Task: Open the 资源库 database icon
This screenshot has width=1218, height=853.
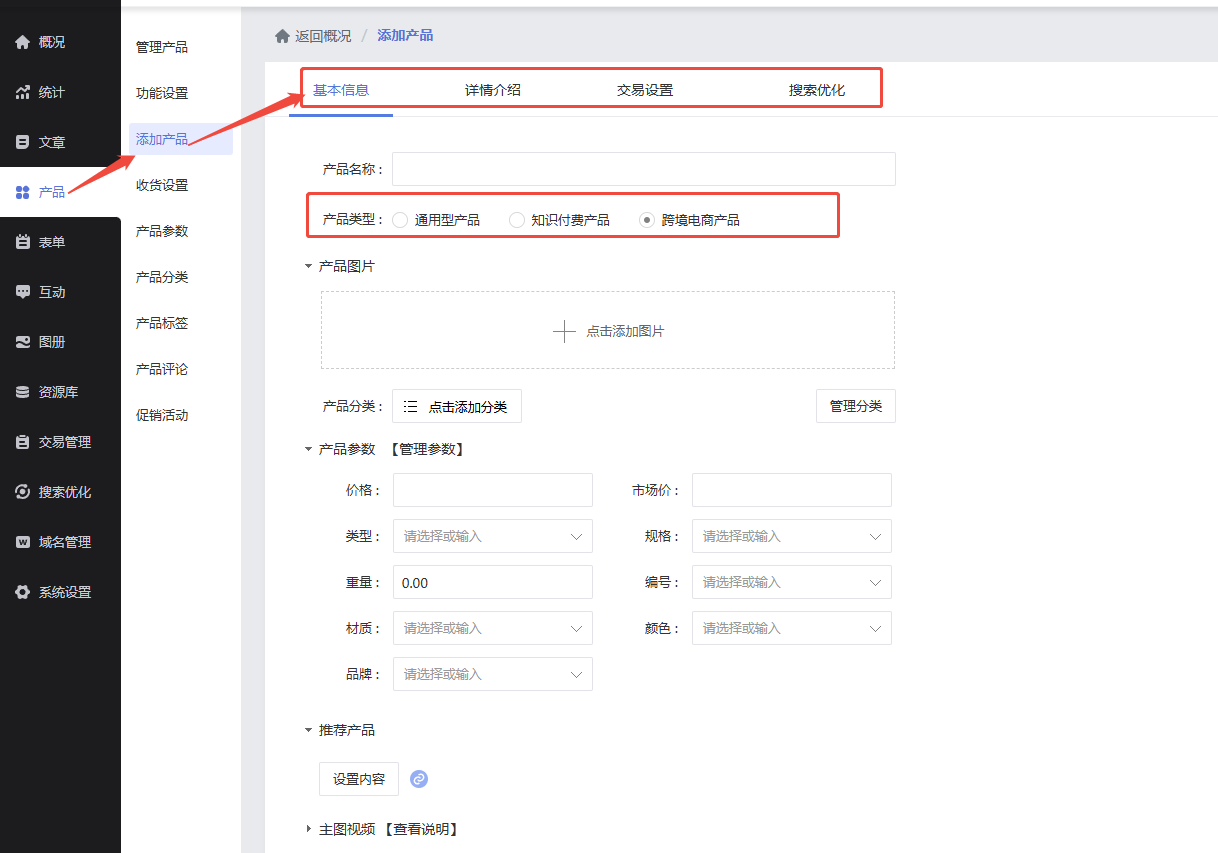Action: [x=22, y=392]
